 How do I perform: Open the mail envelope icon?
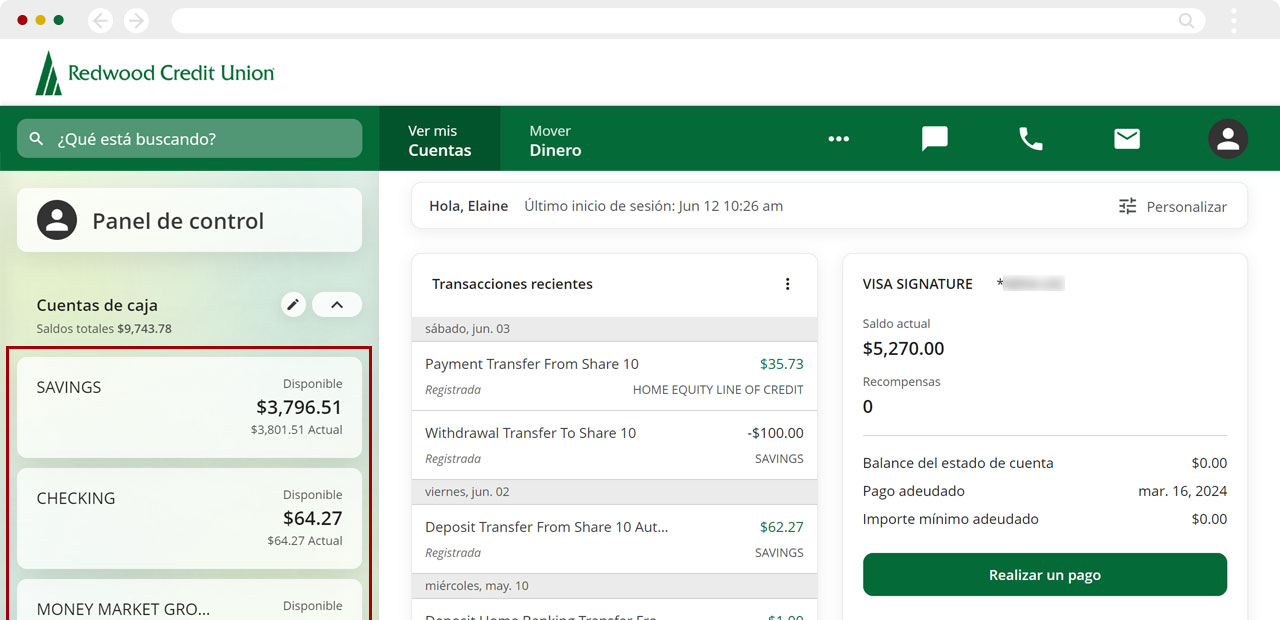[1127, 139]
